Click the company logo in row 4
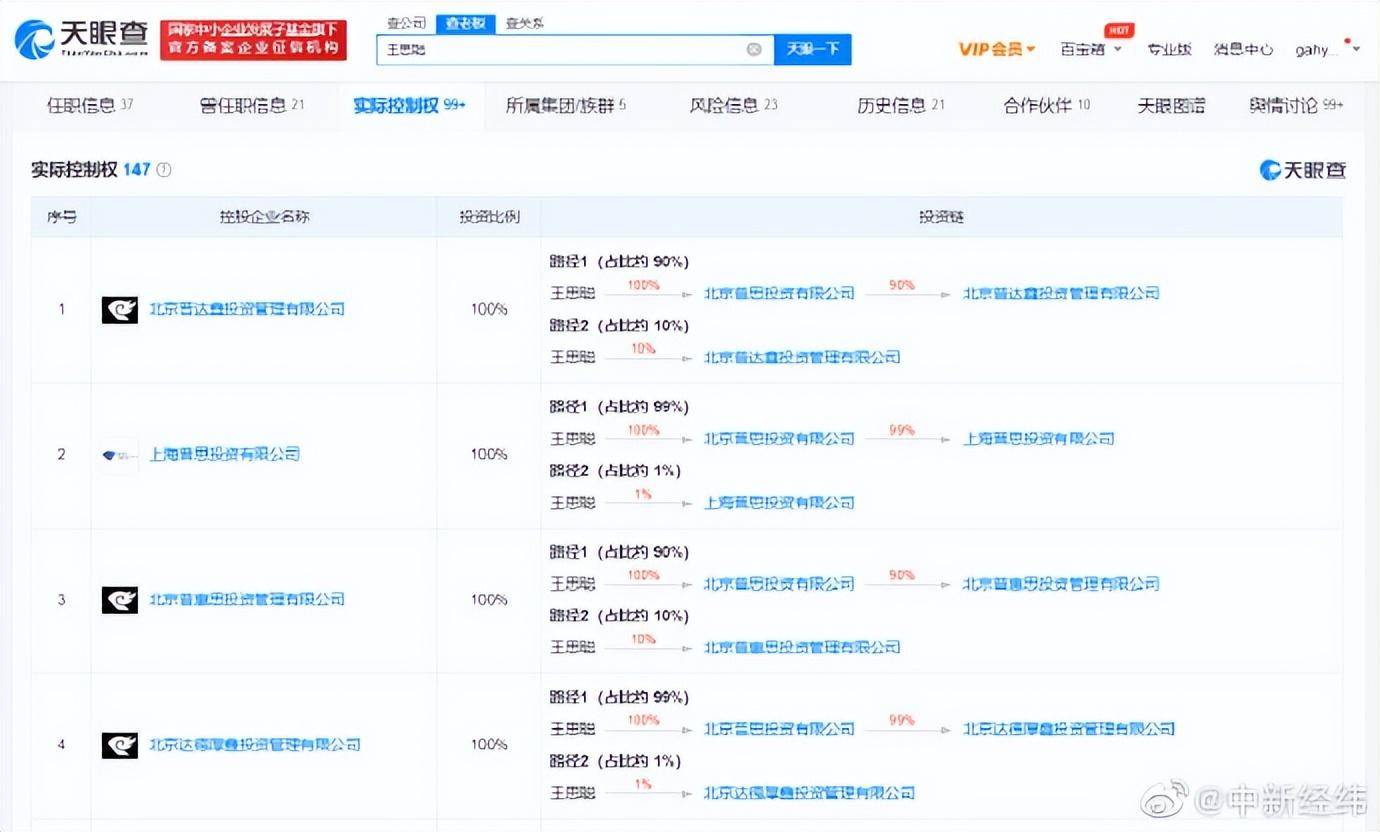This screenshot has width=1380, height=832. pos(120,745)
